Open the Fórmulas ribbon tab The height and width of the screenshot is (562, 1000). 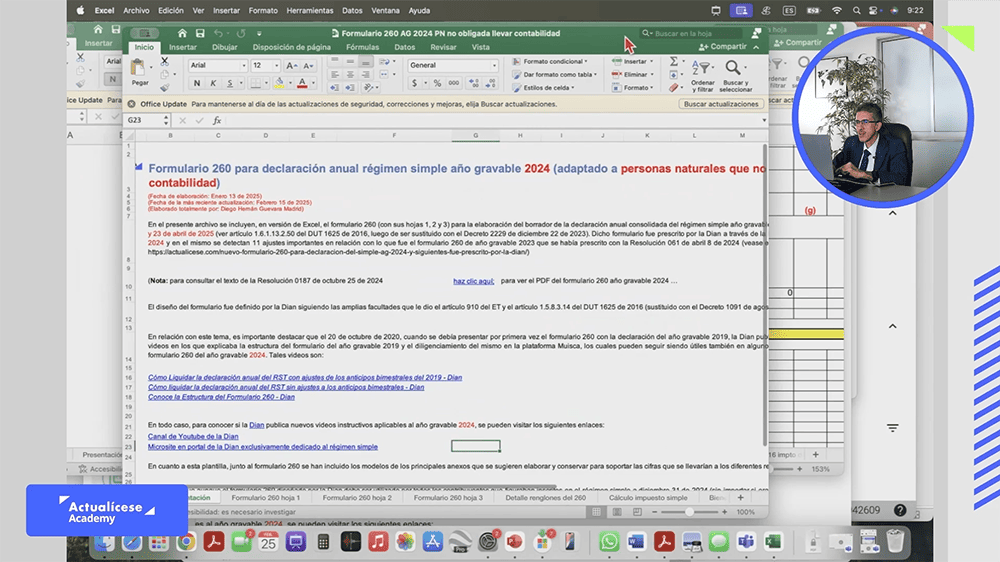point(362,47)
